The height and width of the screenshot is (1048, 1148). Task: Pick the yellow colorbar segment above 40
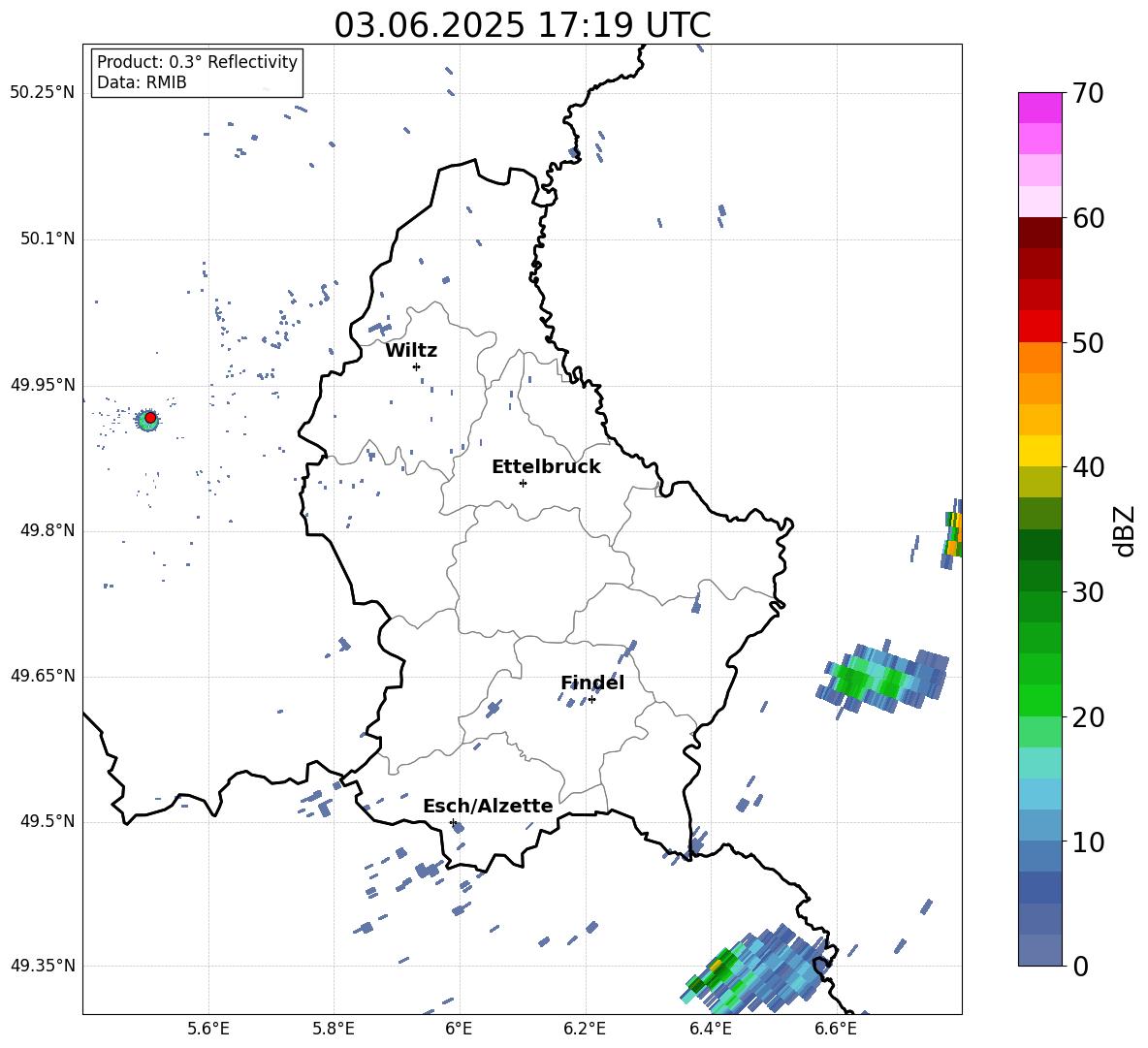pyautogui.click(x=1039, y=451)
